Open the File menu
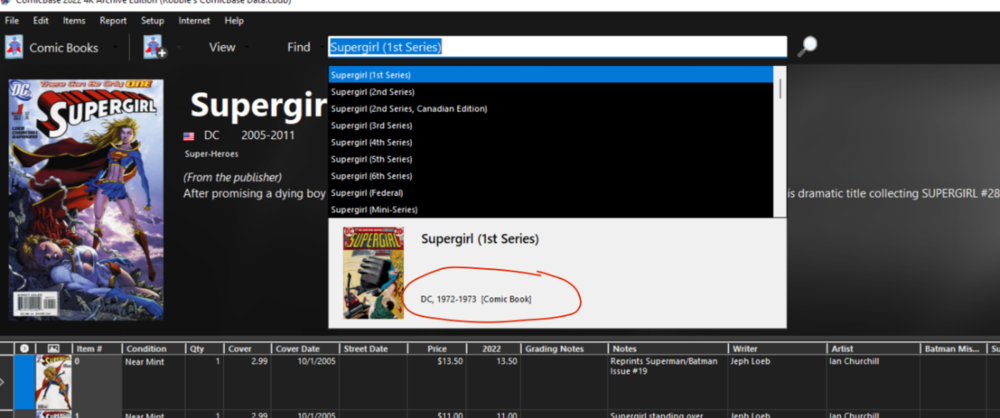 click(x=11, y=20)
